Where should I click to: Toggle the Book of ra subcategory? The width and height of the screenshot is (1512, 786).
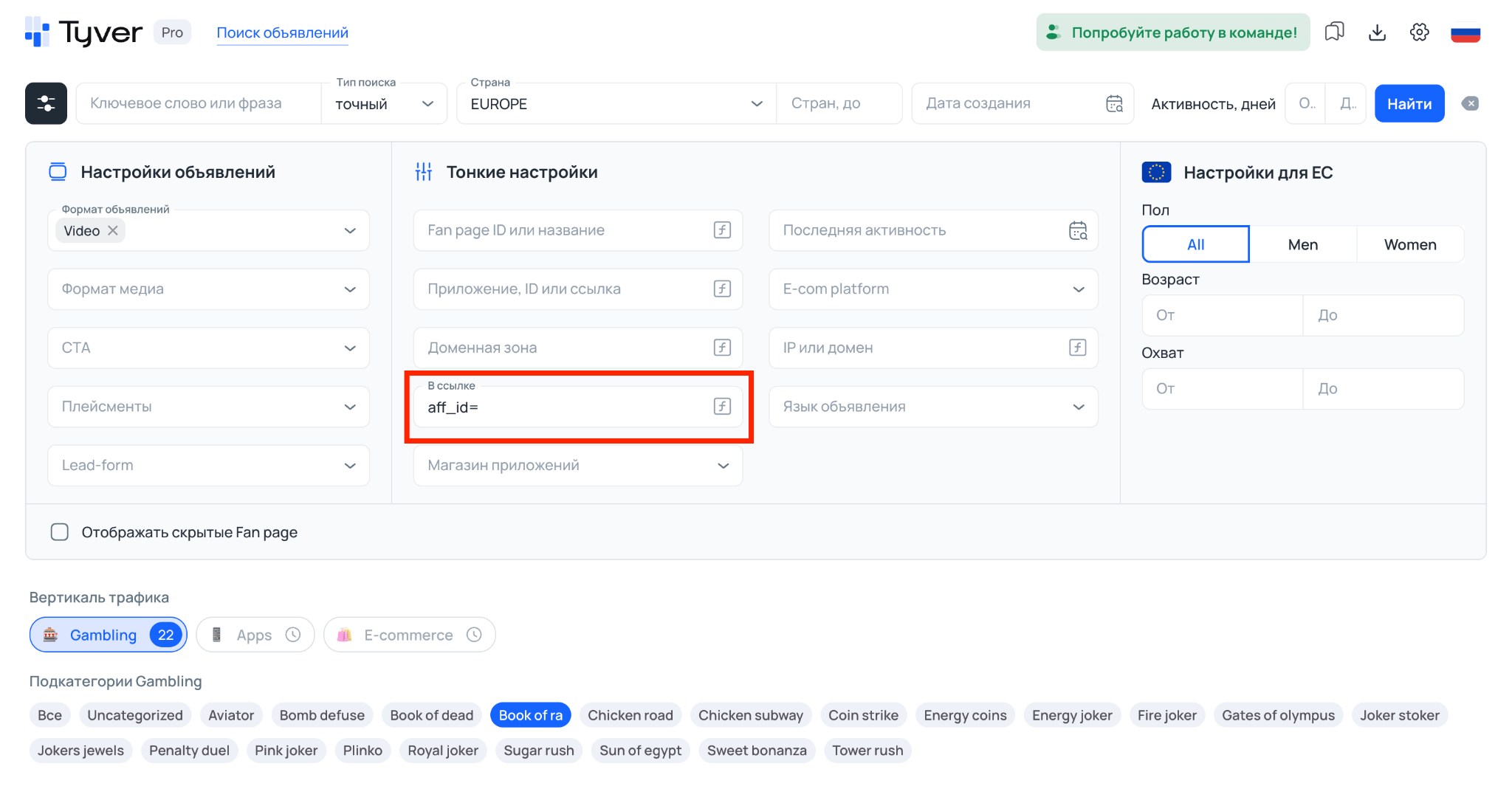point(530,715)
